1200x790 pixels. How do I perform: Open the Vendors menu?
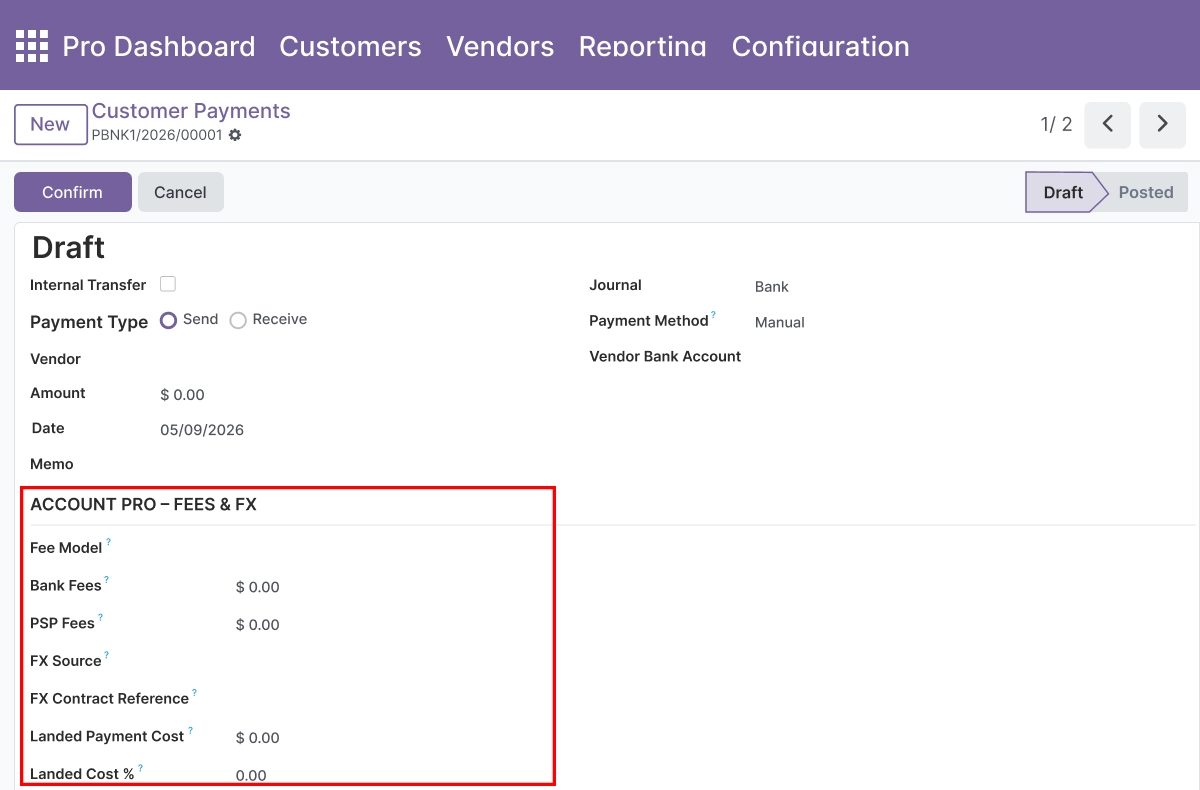click(x=500, y=46)
